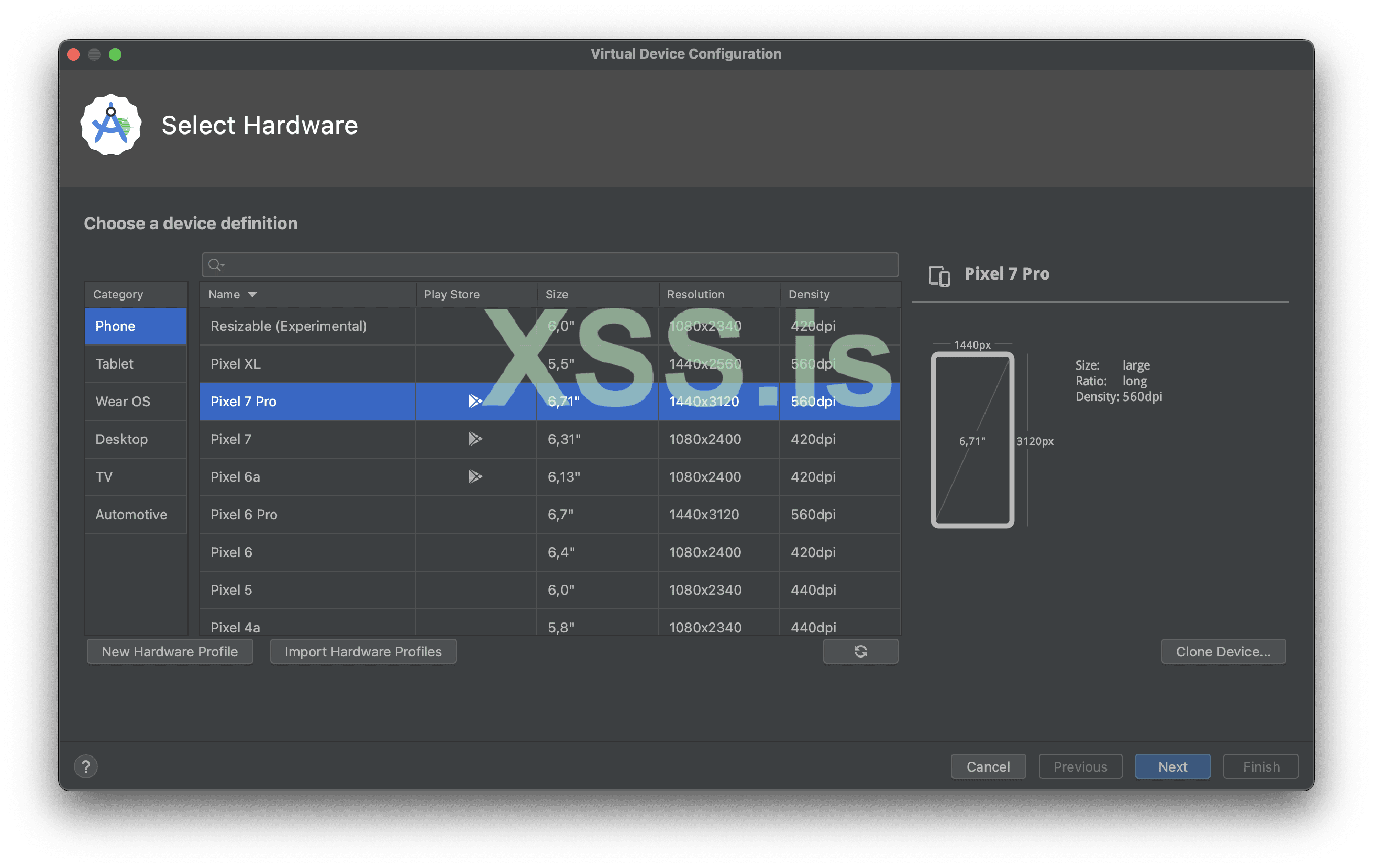The width and height of the screenshot is (1373, 868).
Task: Sort device list by Density column
Action: point(809,295)
